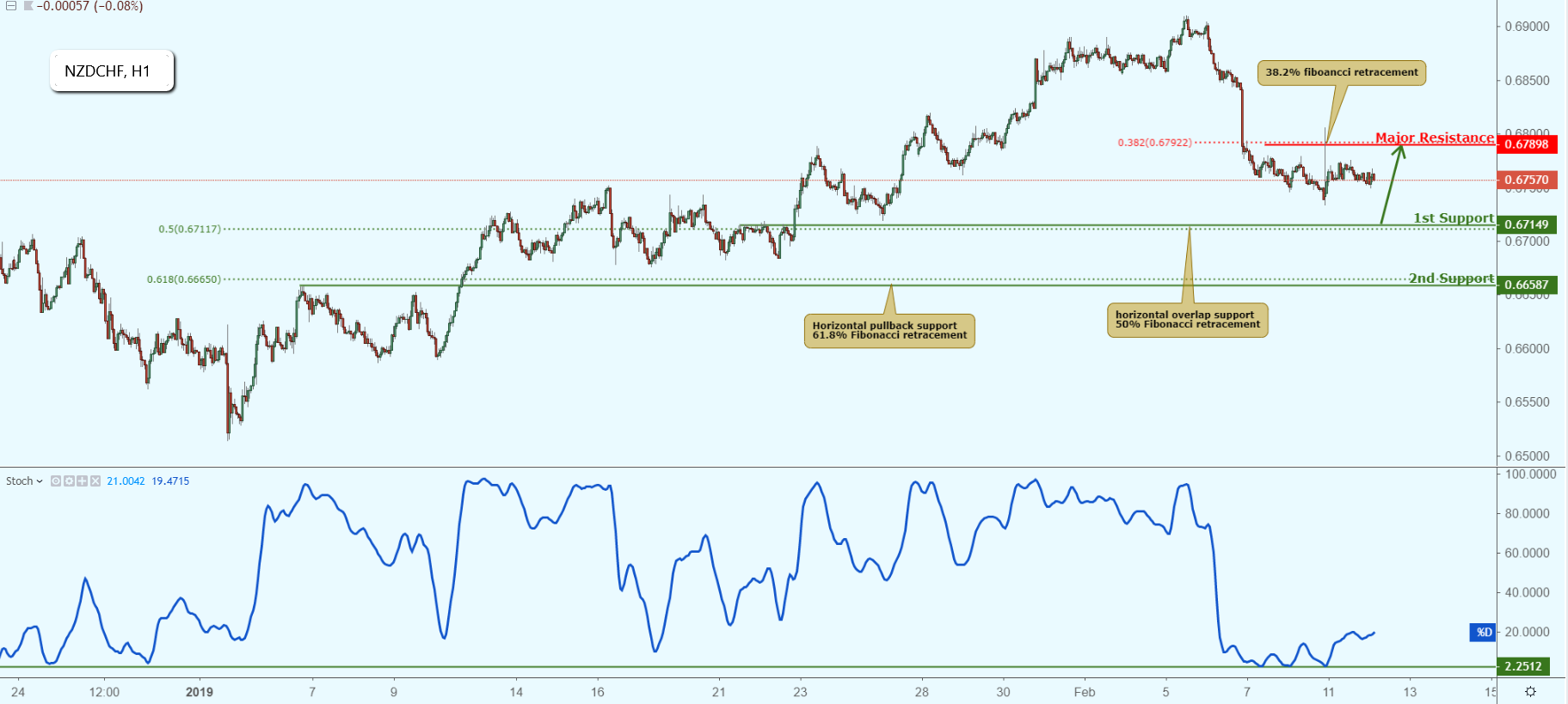Viewport: 1568px width, 704px height.
Task: Open chart settings gear at bottom right
Action: 1530,691
